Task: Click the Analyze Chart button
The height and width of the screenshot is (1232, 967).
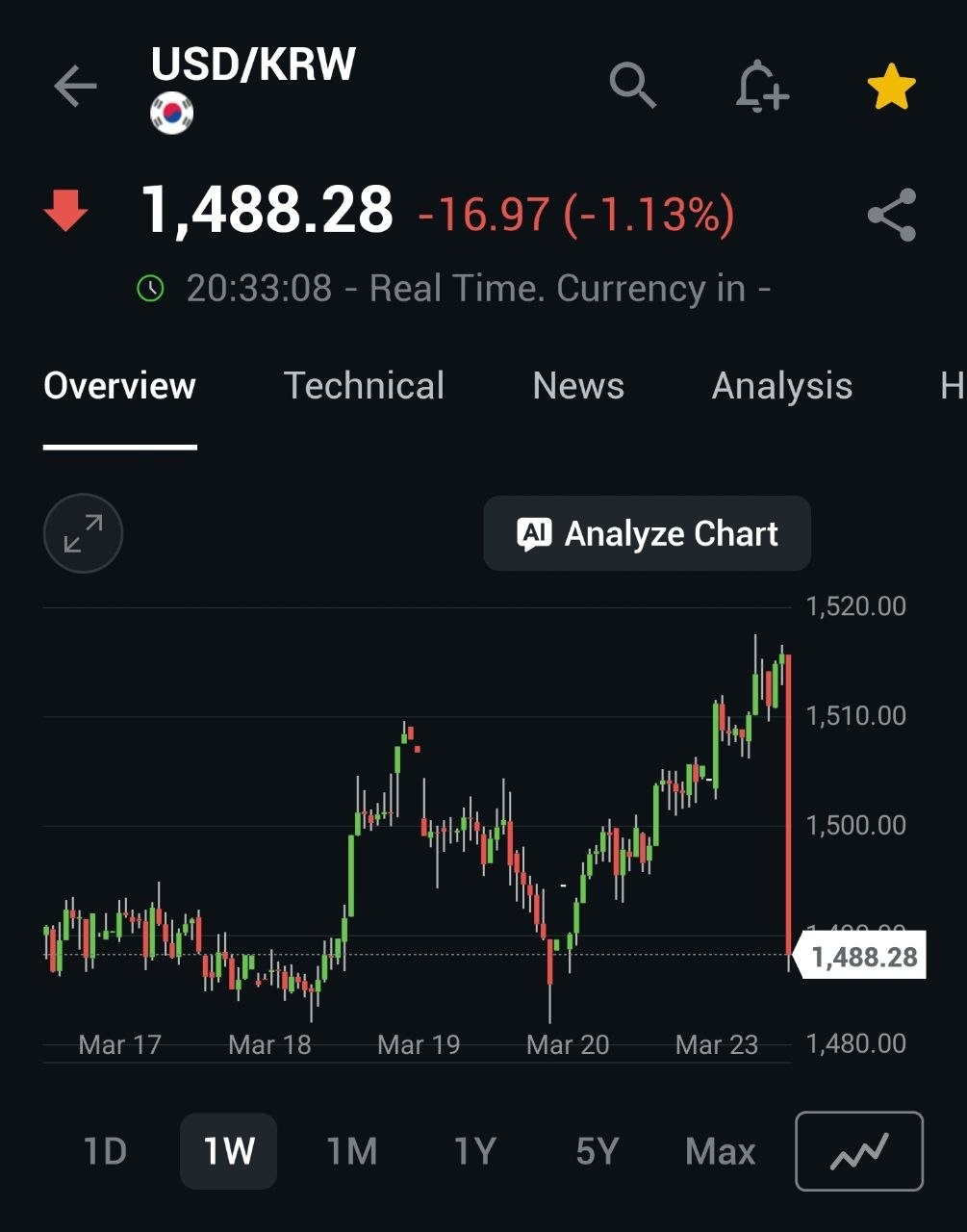Action: (647, 533)
